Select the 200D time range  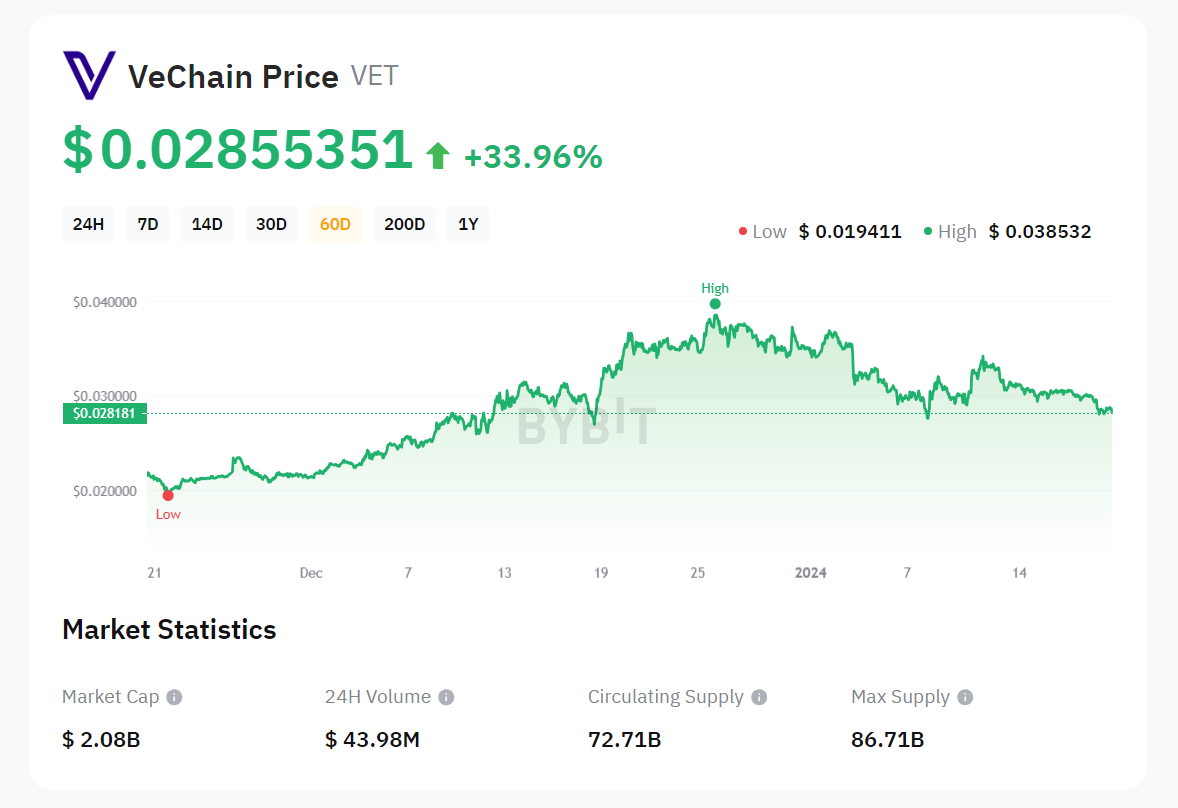pyautogui.click(x=404, y=224)
